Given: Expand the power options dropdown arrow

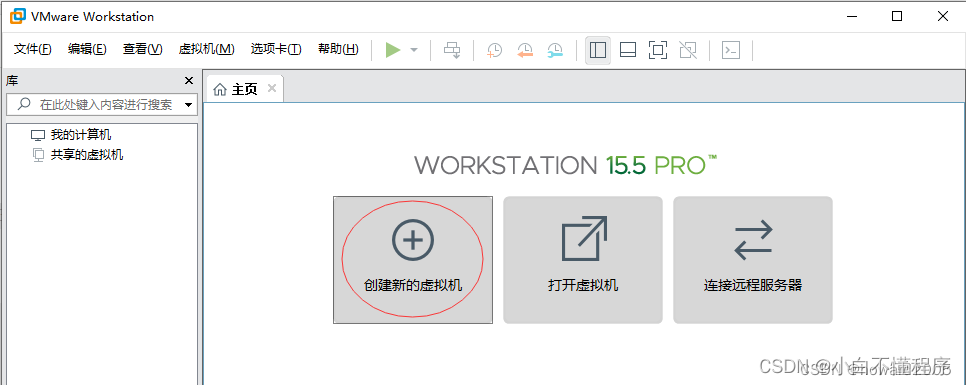Looking at the screenshot, I should [x=414, y=50].
